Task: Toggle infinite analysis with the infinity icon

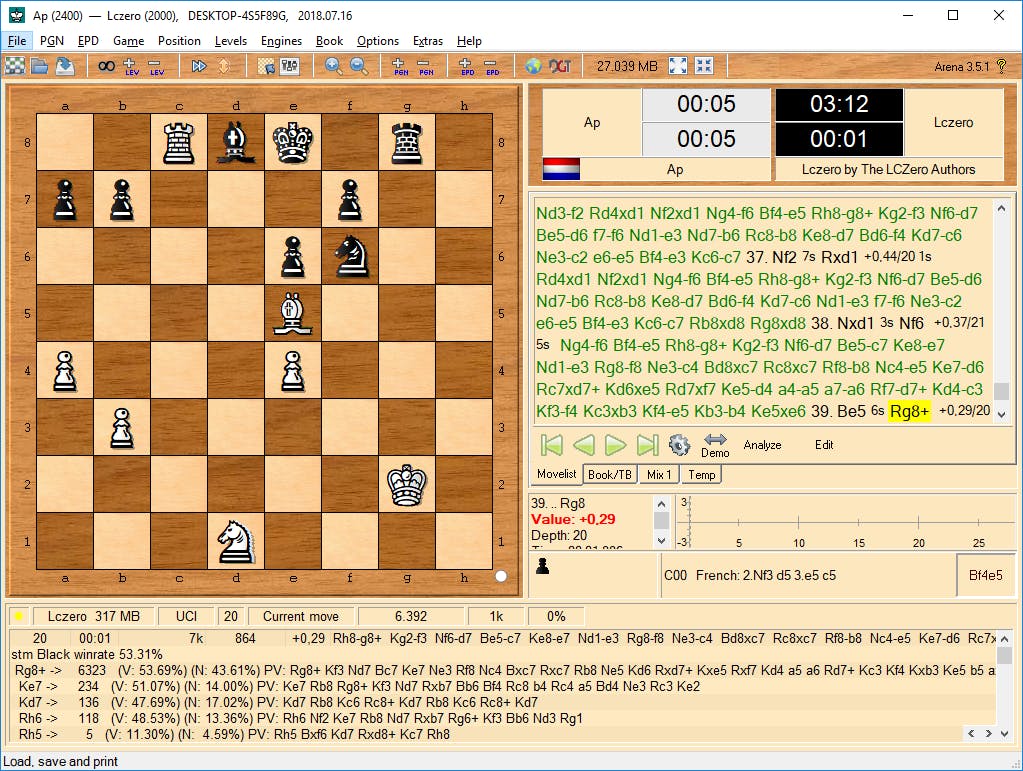Action: coord(107,66)
